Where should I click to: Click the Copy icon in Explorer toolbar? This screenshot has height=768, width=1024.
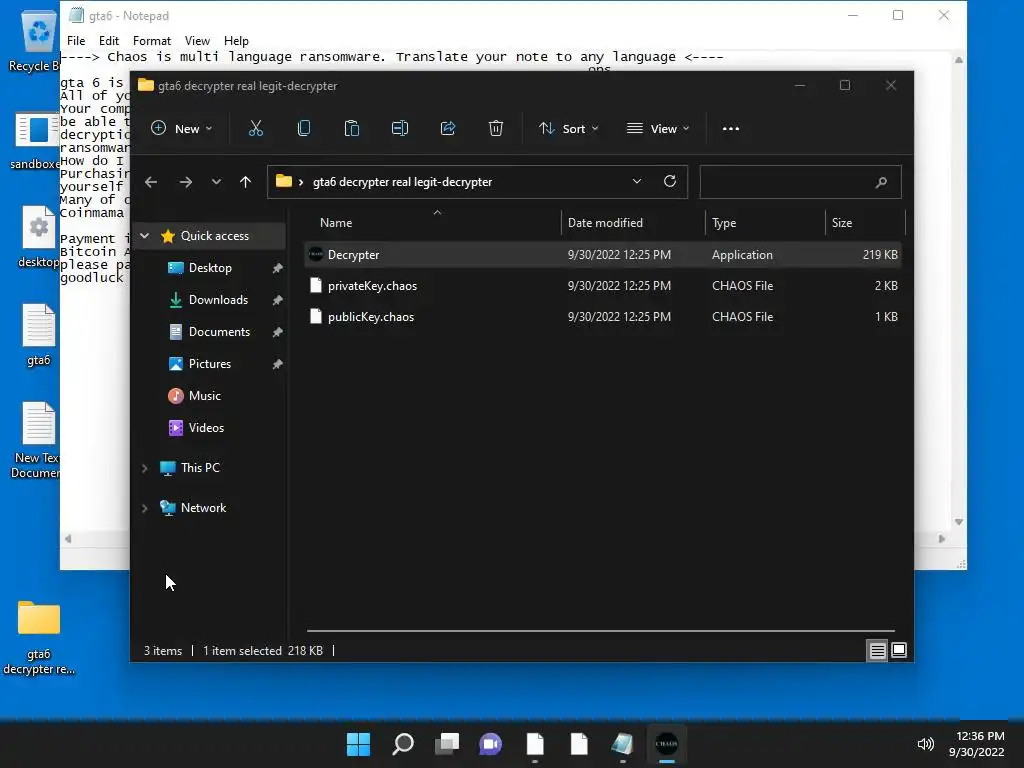click(304, 129)
